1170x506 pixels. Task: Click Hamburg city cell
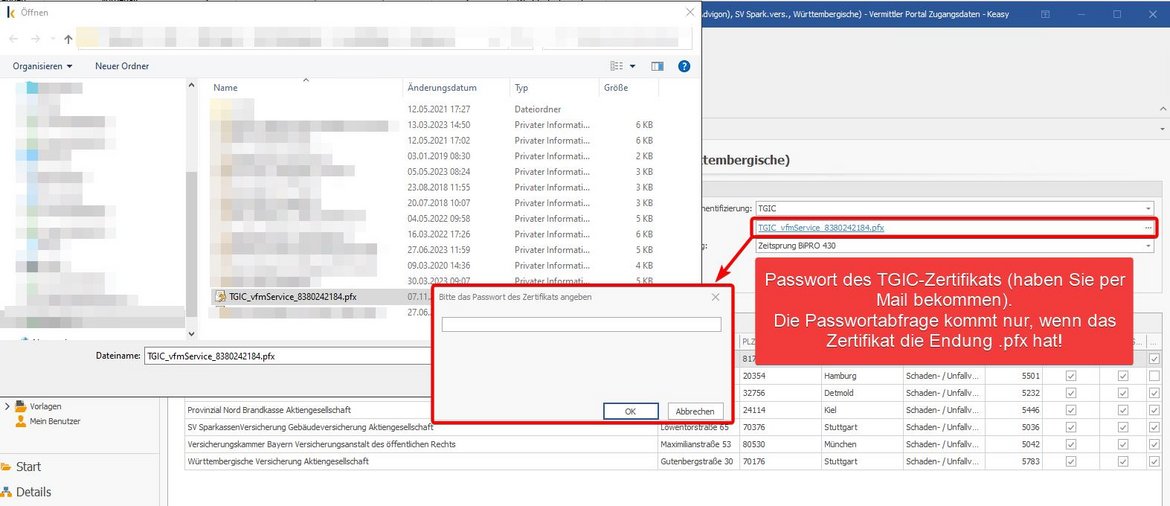tap(862, 375)
